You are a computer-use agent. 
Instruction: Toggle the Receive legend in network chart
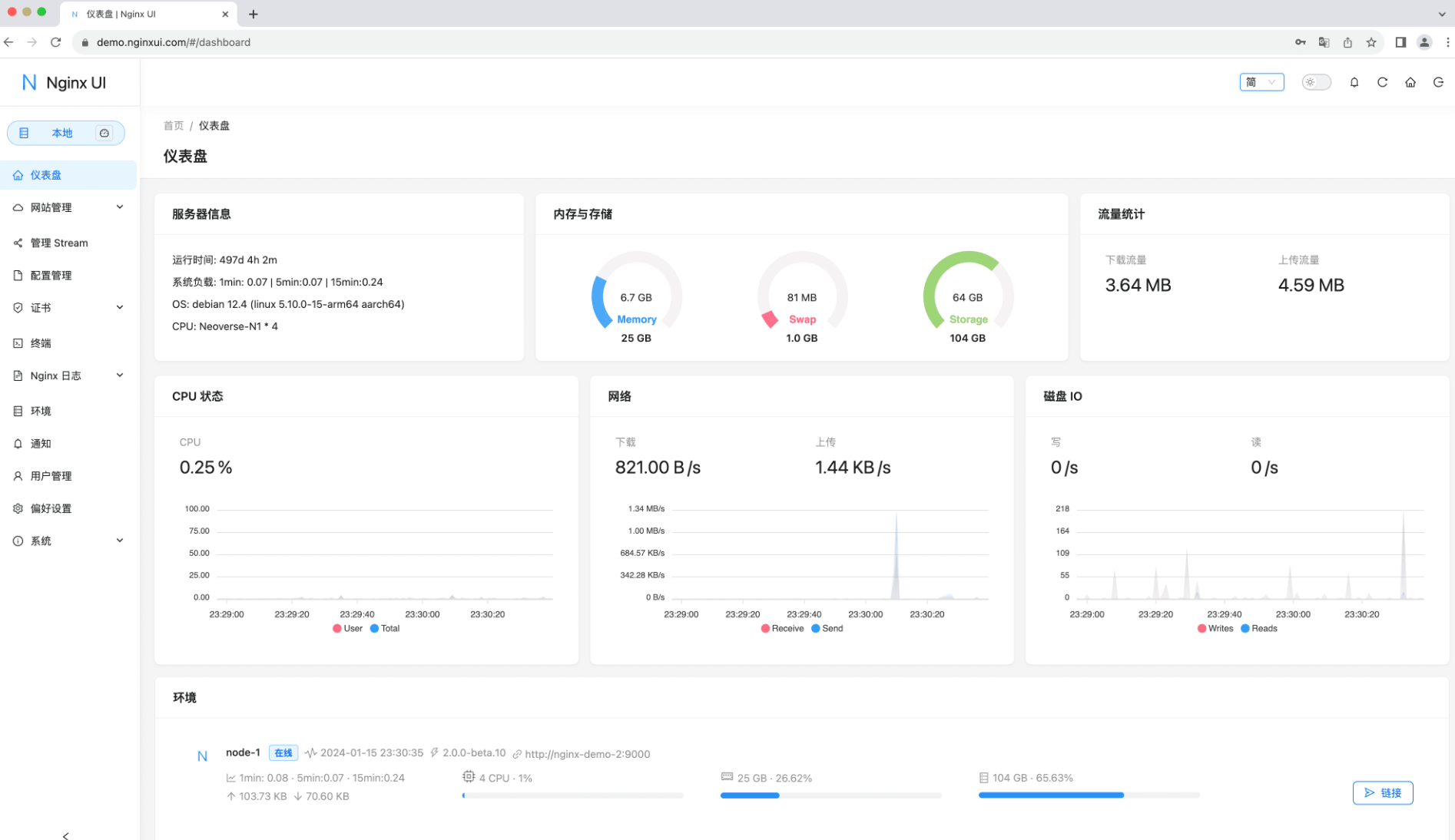tap(782, 628)
